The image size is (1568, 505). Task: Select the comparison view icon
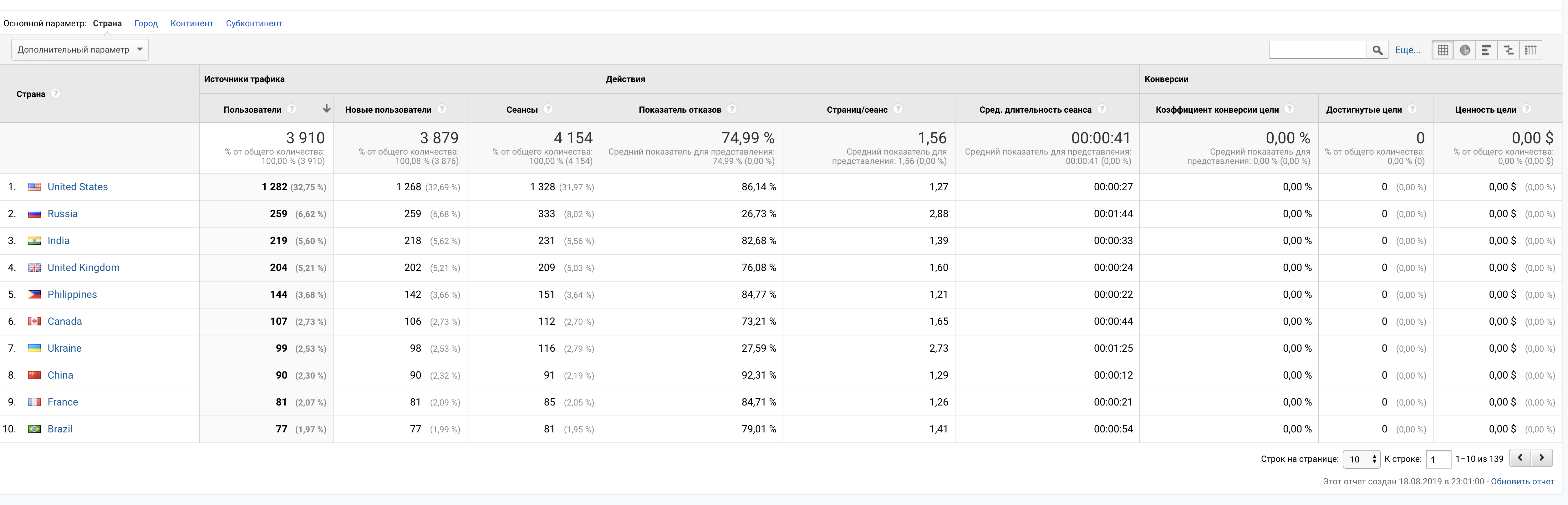(x=1508, y=50)
